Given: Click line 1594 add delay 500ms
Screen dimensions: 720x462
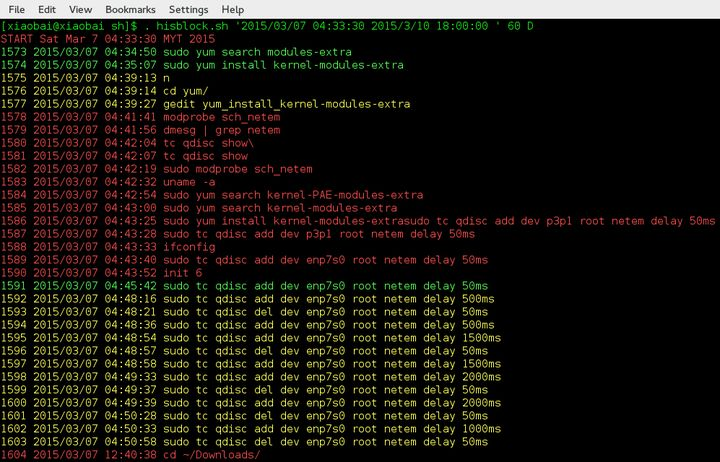Looking at the screenshot, I should point(248,325).
